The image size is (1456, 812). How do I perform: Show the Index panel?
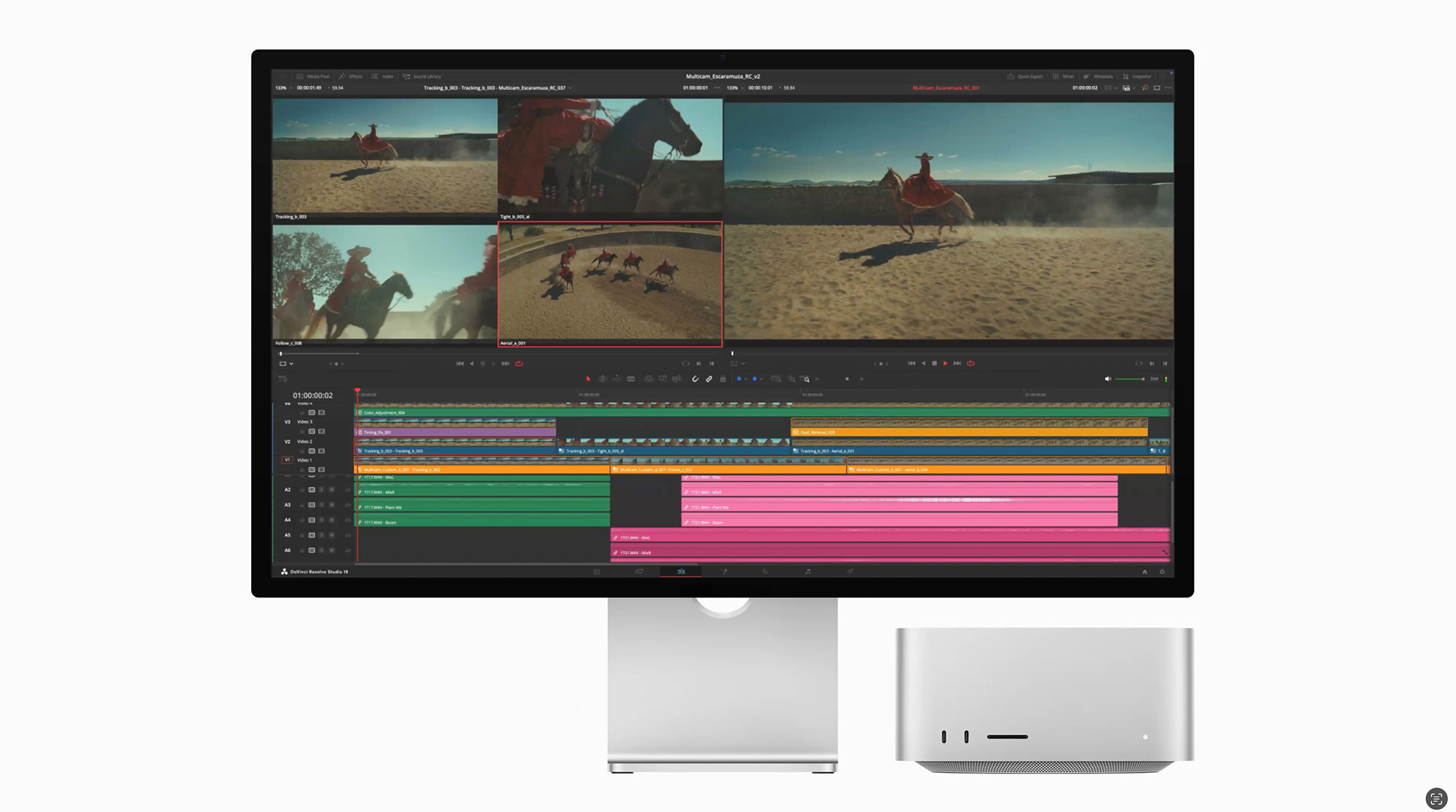pos(383,76)
